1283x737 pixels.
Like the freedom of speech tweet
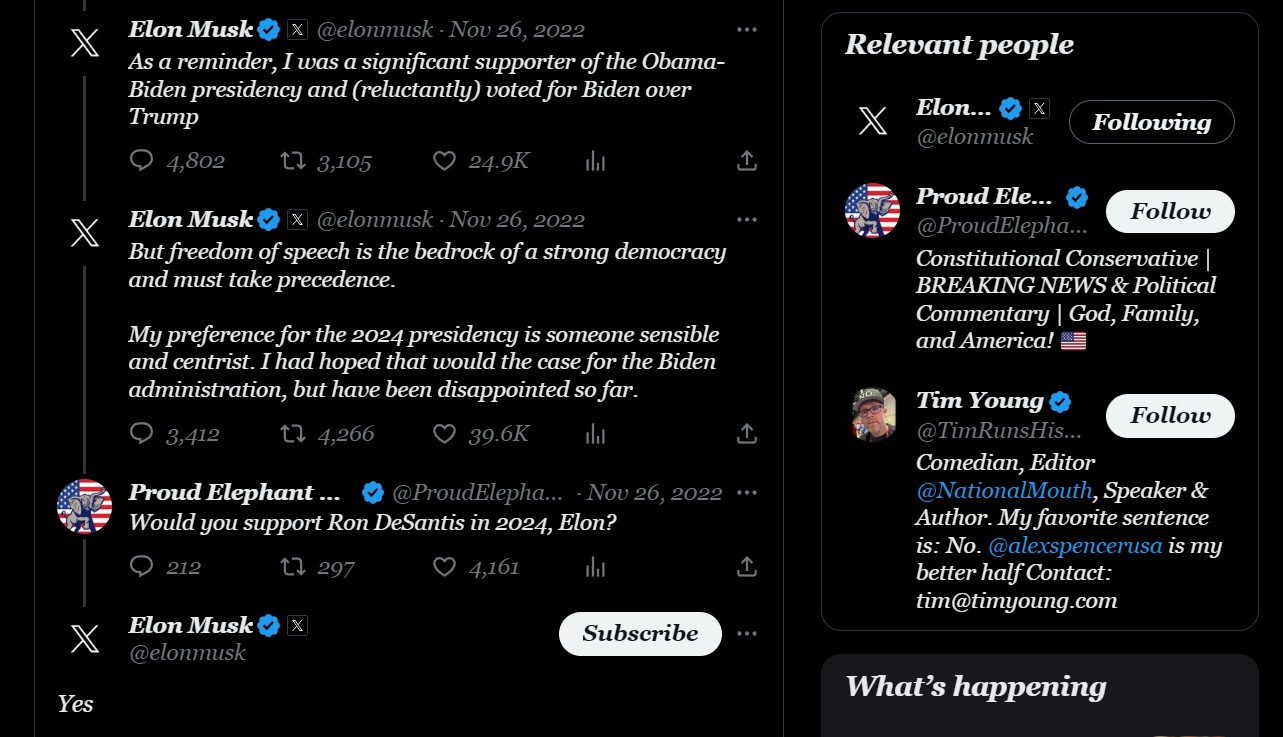point(444,433)
